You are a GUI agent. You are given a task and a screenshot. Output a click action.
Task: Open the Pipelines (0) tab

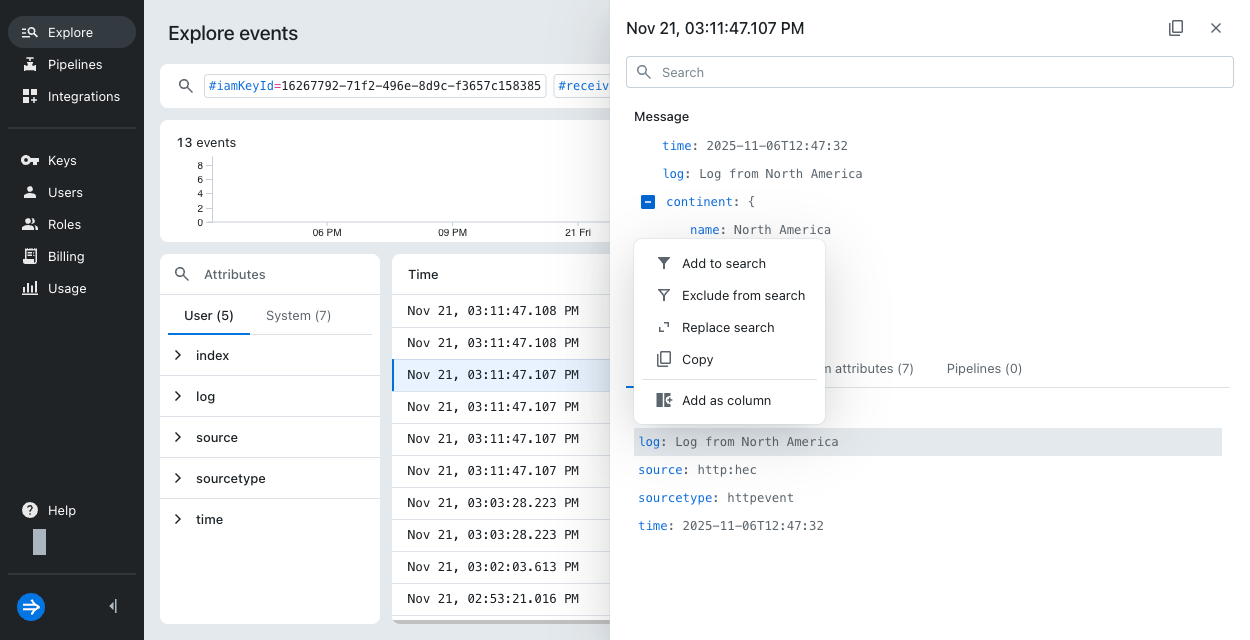coord(984,369)
